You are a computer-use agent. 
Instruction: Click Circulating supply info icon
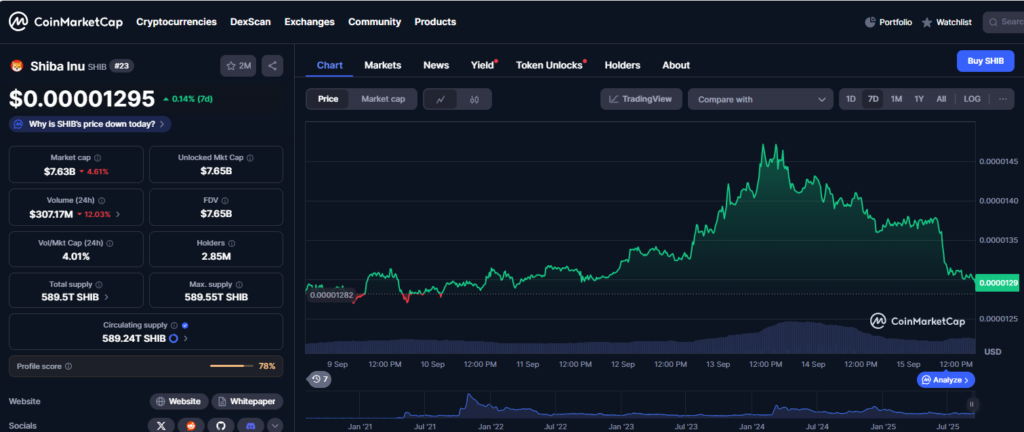(x=174, y=325)
